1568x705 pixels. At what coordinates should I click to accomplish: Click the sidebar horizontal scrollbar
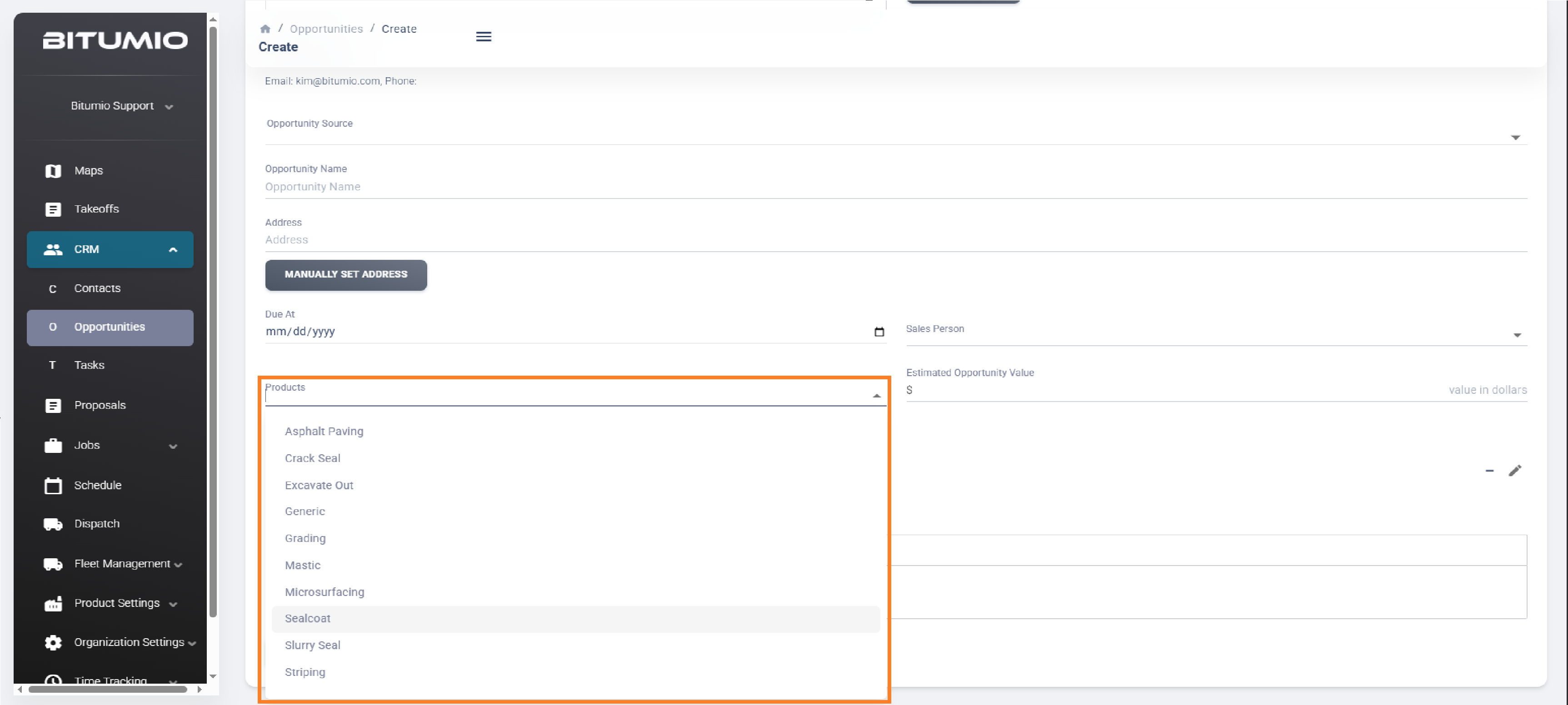point(108,689)
